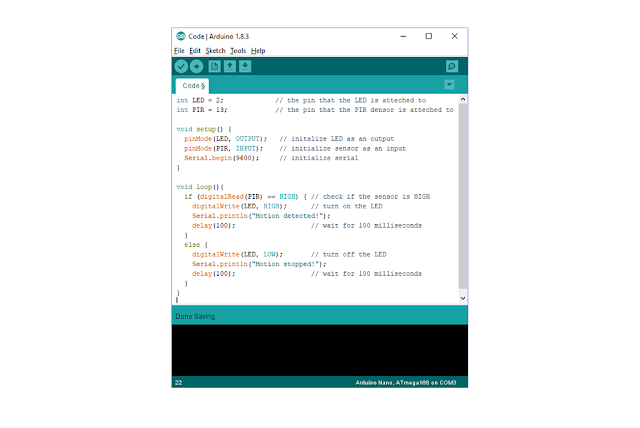Click the 'void setup() {' line
This screenshot has width=640, height=428.
(x=204, y=129)
